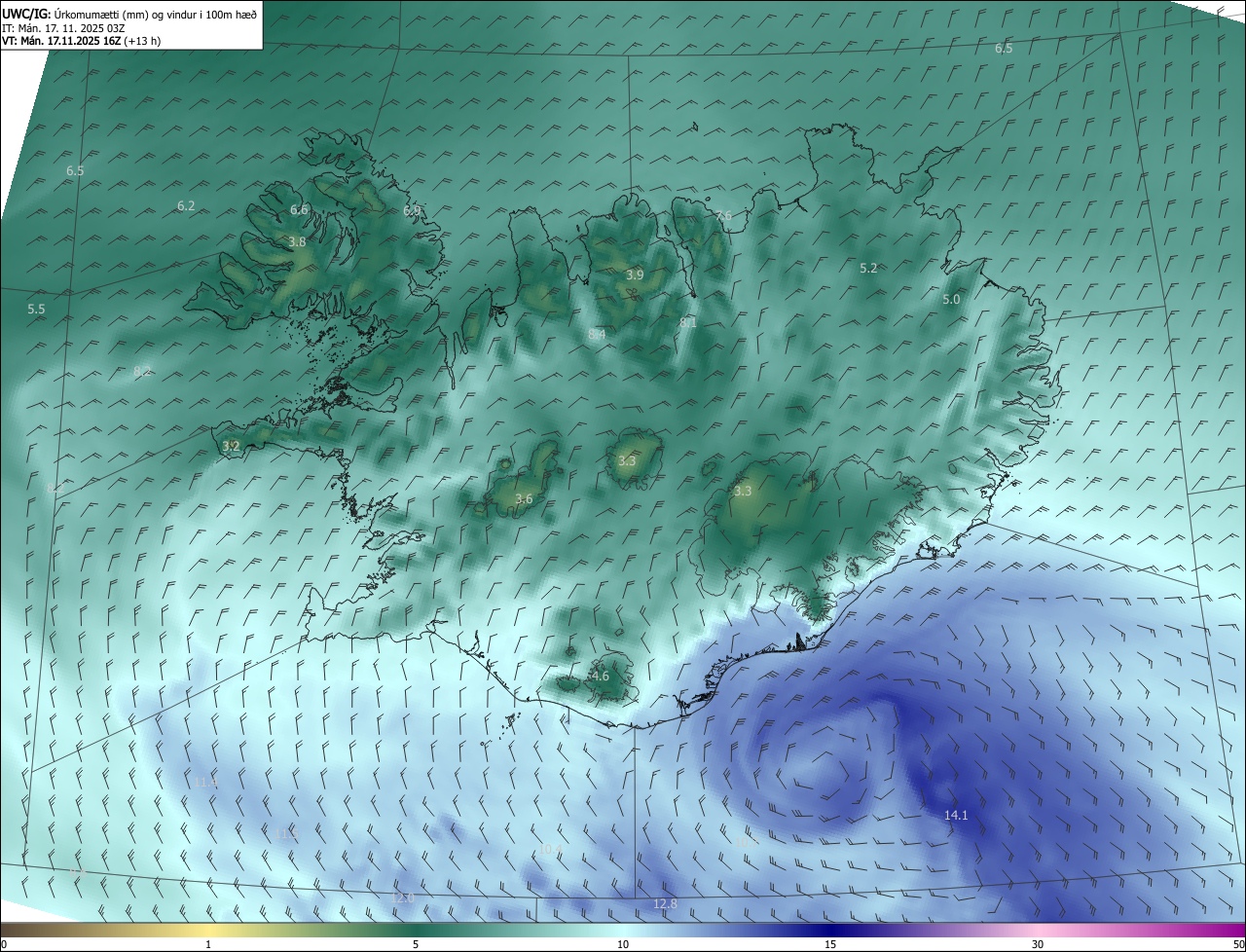
Task: Click the VT valid time line
Action: tap(81, 41)
